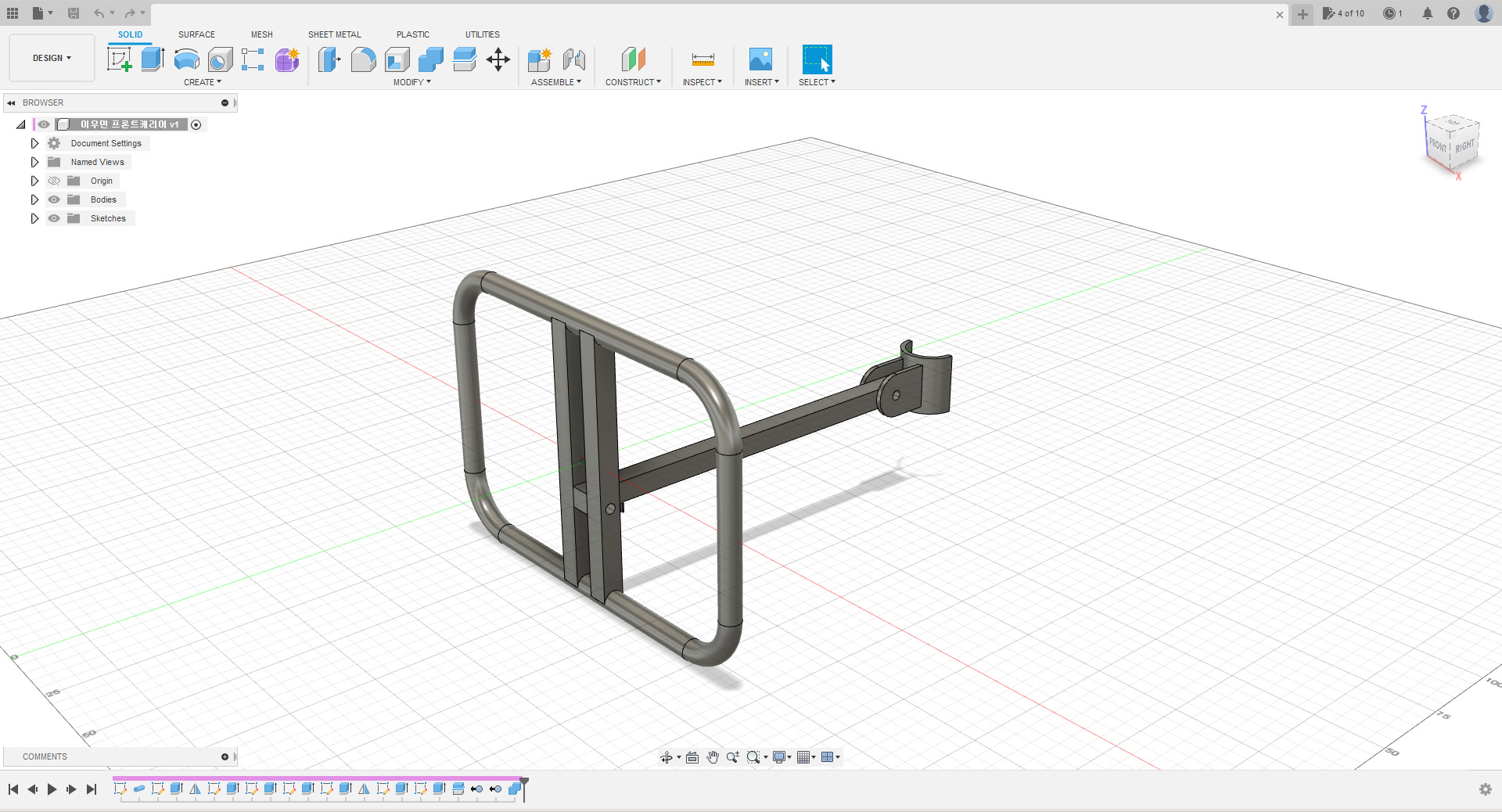1502x812 pixels.
Task: Open the MODIFY dropdown menu
Action: (x=412, y=82)
